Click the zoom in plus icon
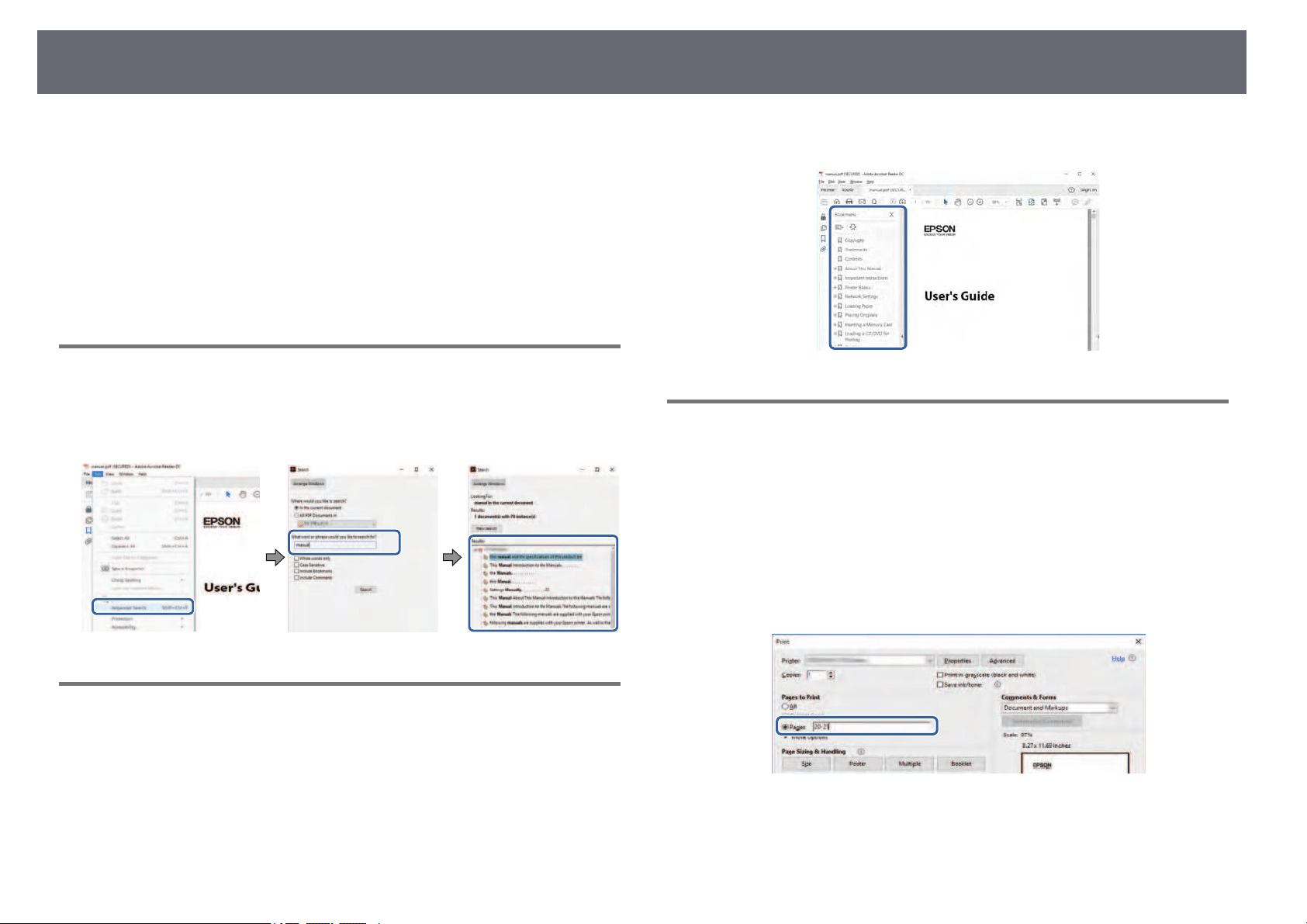This screenshot has width=1307, height=924. (980, 202)
